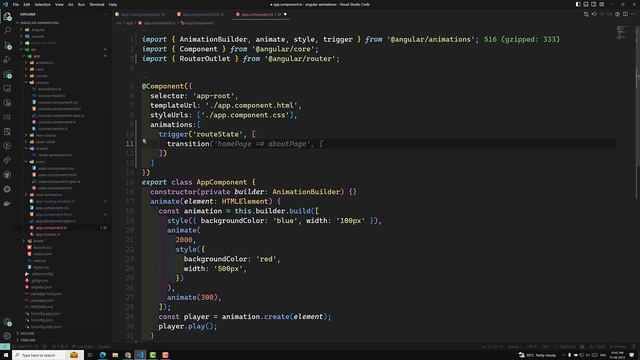640x360 pixels.
Task: Open the View menu
Action: tap(59, 4)
